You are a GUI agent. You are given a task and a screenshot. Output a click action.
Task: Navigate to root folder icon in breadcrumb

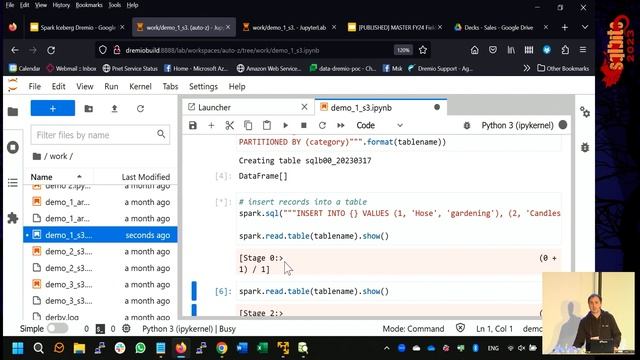tap(37, 156)
